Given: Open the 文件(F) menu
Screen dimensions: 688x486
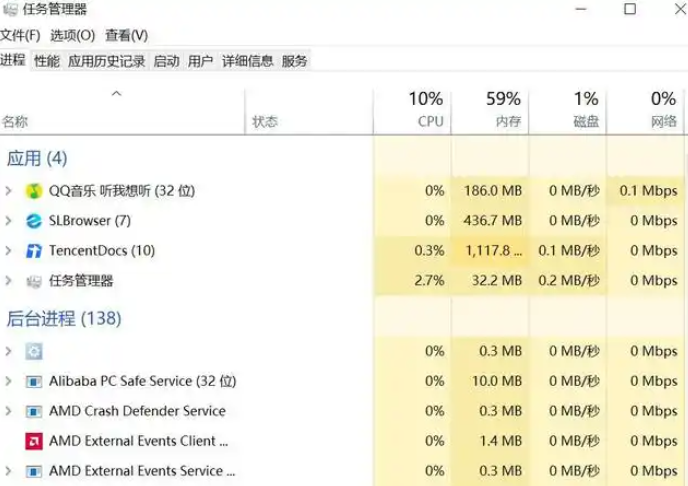Looking at the screenshot, I should tap(19, 35).
